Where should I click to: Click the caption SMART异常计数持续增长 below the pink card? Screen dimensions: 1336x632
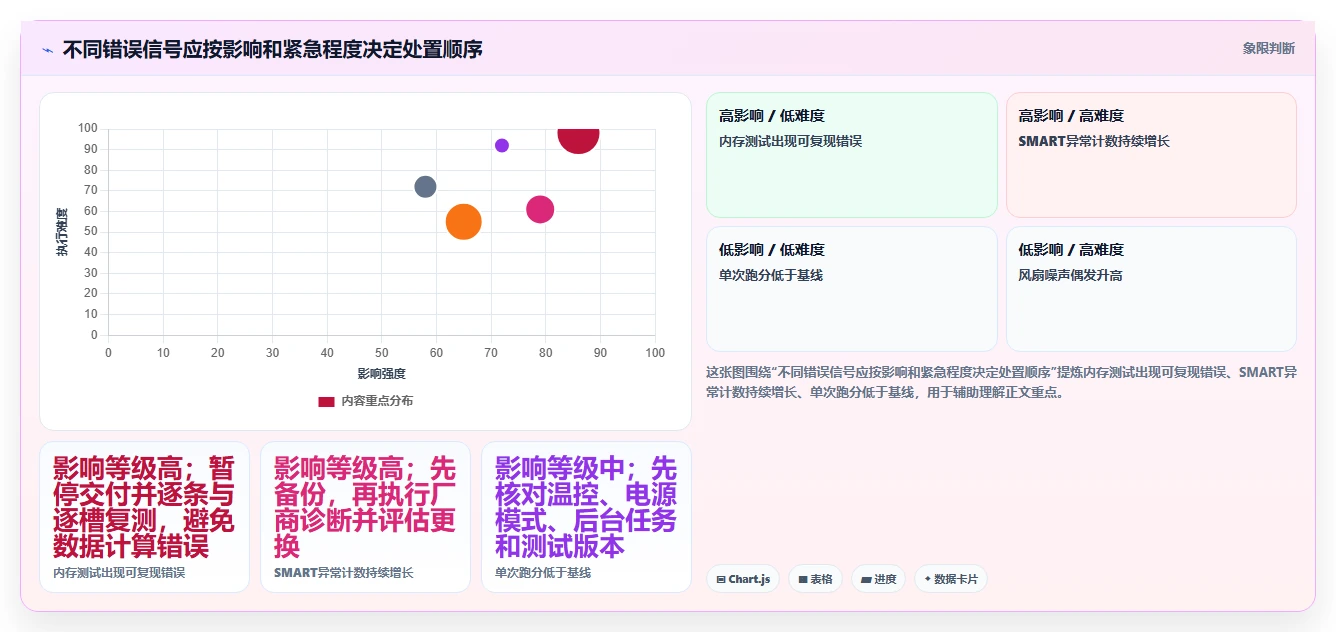click(344, 573)
